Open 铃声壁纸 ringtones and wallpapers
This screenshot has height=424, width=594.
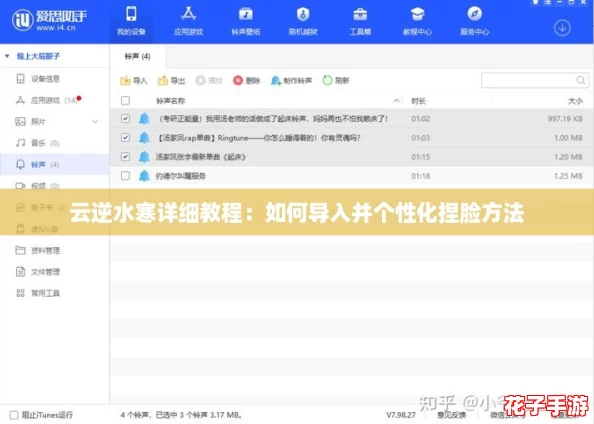pyautogui.click(x=245, y=21)
